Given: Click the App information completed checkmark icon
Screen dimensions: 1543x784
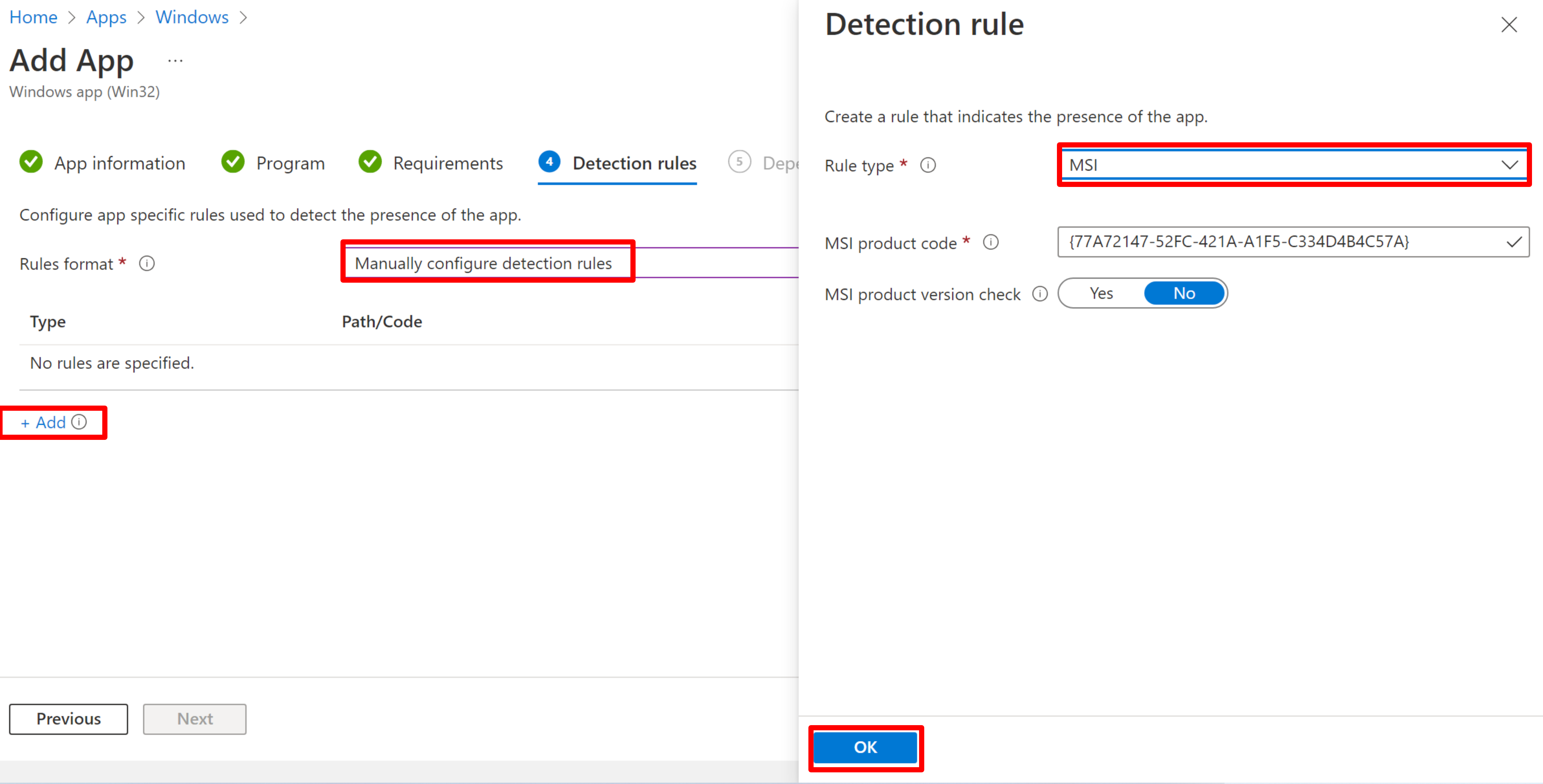Looking at the screenshot, I should pyautogui.click(x=31, y=162).
